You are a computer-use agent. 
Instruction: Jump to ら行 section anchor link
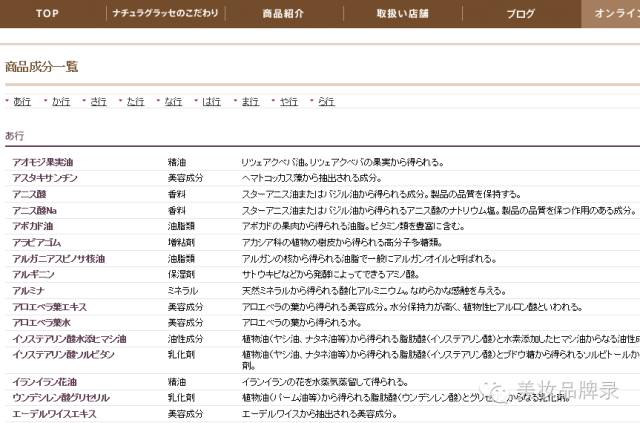pos(326,102)
